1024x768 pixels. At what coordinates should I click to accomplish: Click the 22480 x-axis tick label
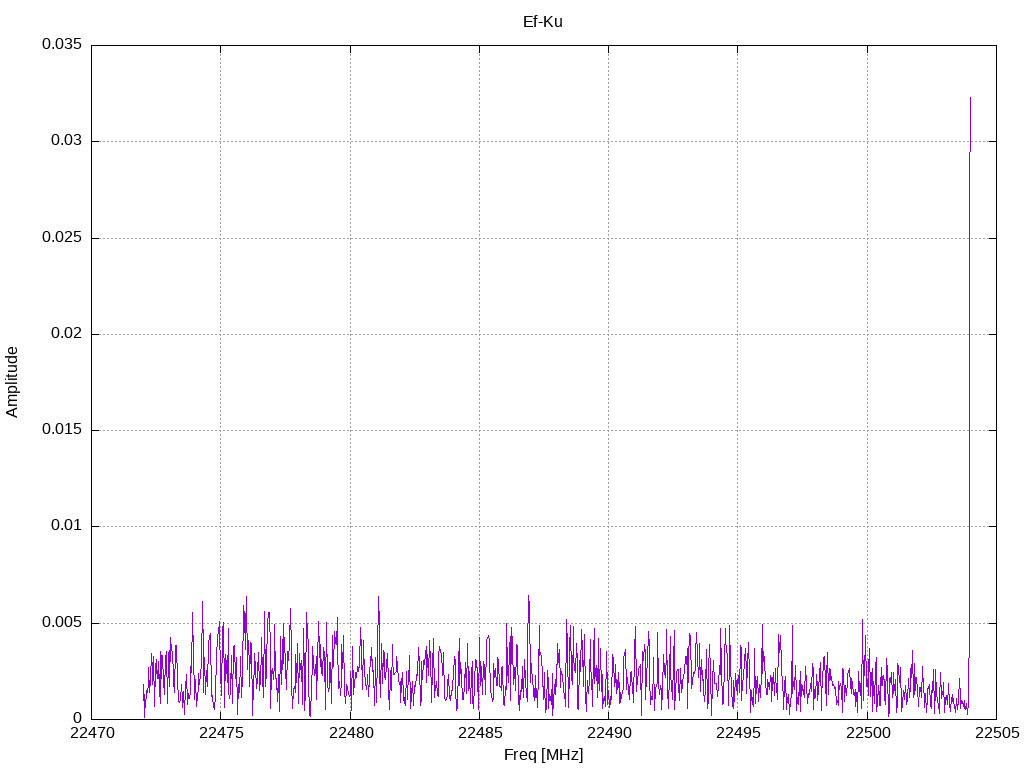pyautogui.click(x=351, y=733)
